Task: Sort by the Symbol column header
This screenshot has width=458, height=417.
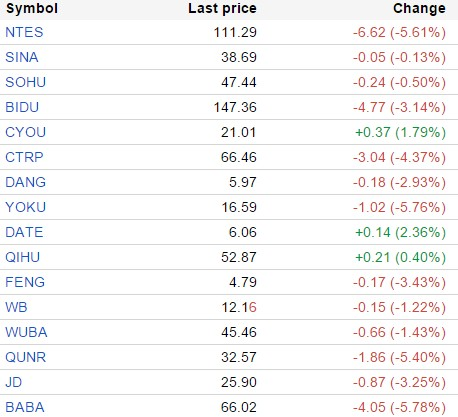Action: point(32,9)
